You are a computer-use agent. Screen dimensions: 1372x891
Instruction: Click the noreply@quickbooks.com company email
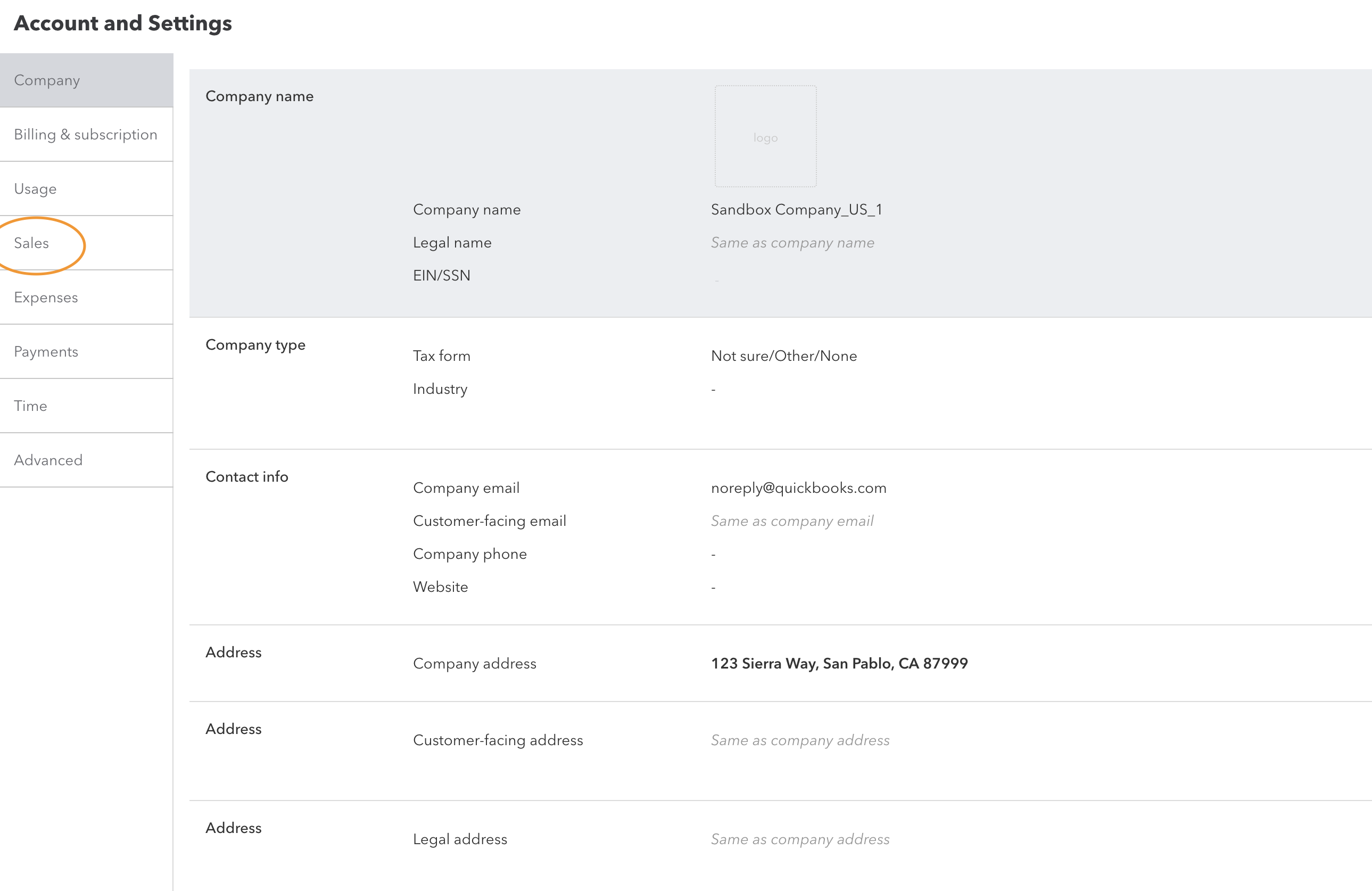[x=798, y=488]
